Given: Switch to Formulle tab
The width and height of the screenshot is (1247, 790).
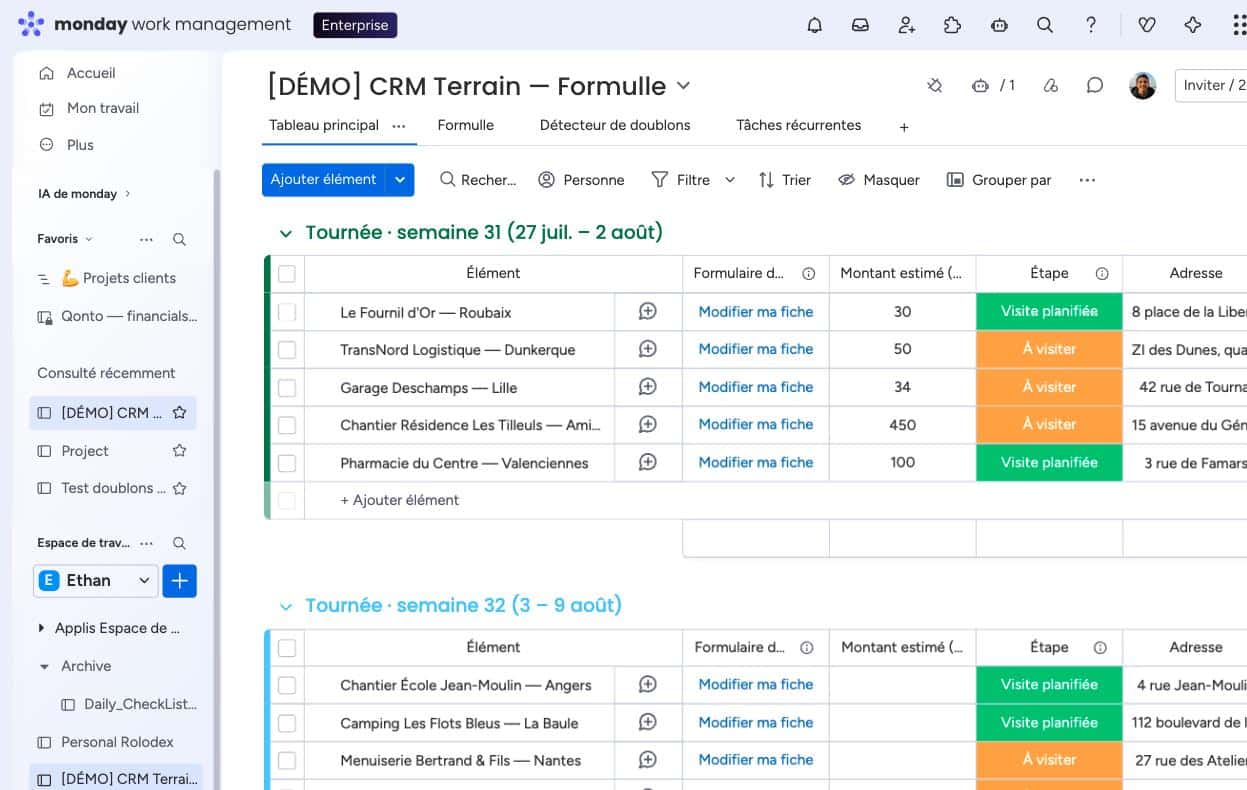Looking at the screenshot, I should tap(466, 125).
